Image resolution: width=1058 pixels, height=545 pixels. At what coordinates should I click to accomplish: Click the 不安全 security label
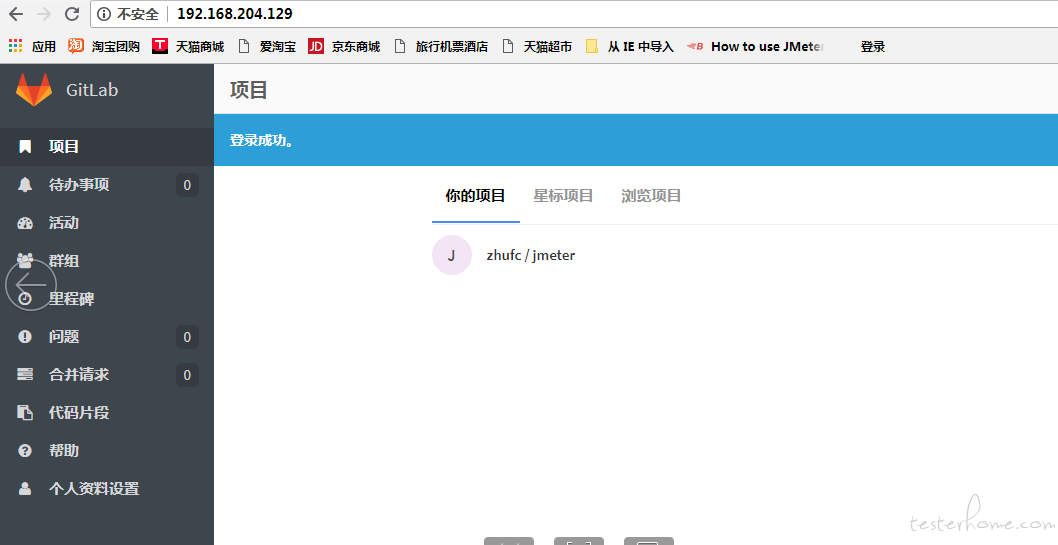pos(138,14)
